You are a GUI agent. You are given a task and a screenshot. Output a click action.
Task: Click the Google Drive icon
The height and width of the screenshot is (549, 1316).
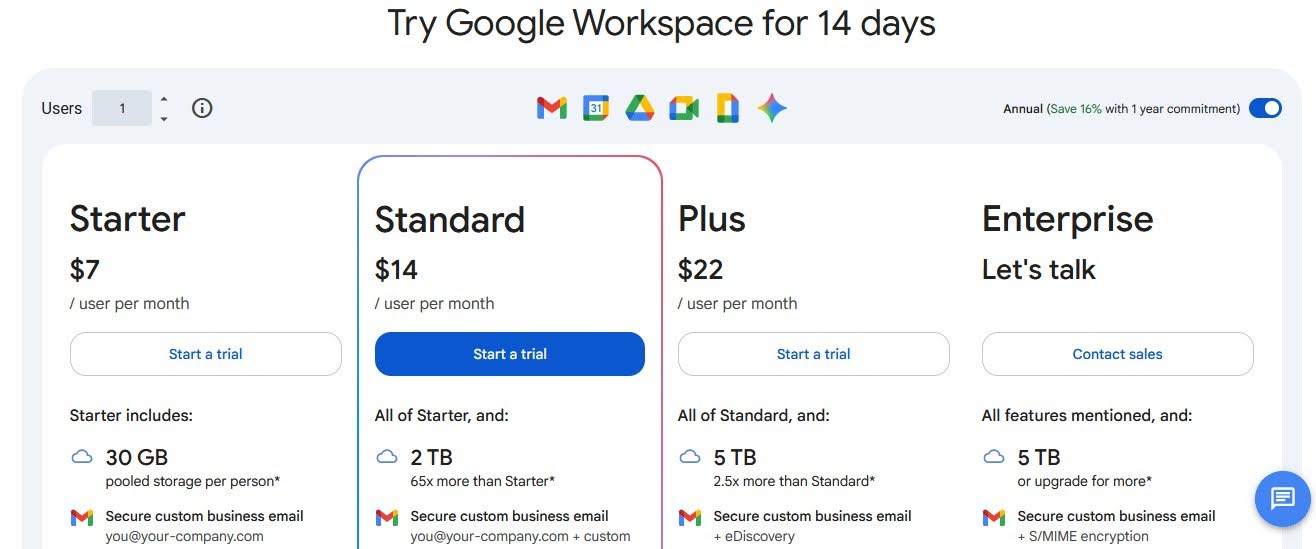640,108
